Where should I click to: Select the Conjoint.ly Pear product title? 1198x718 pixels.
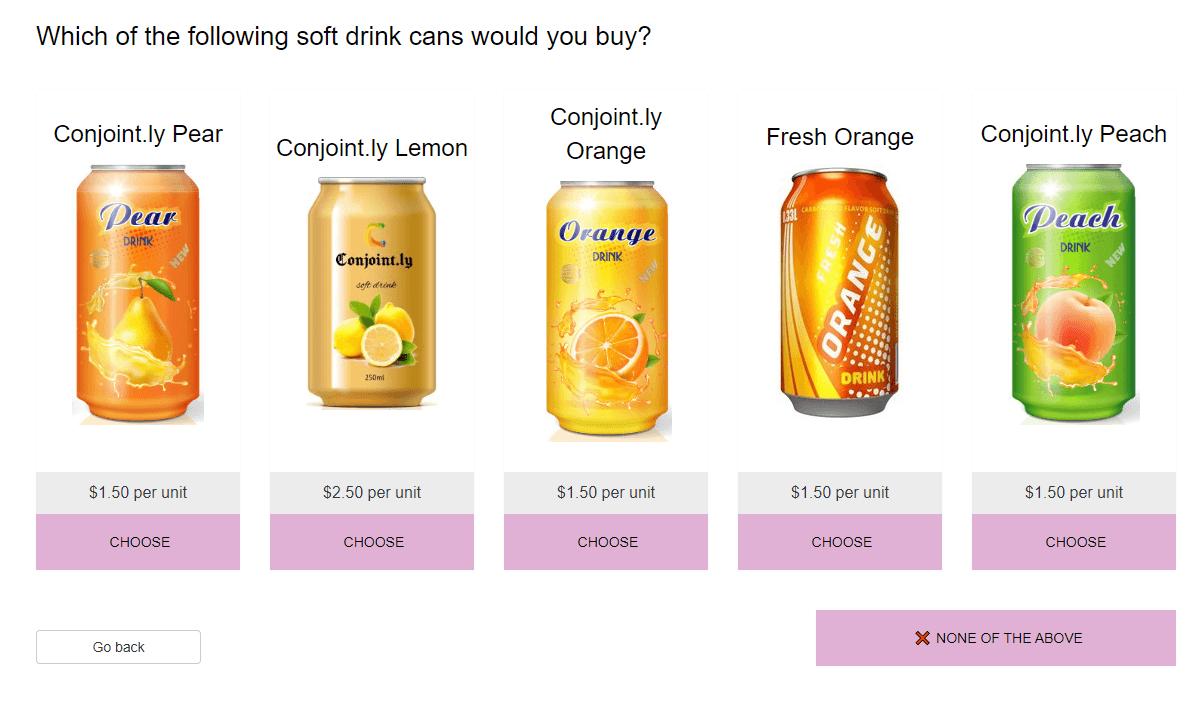(x=137, y=133)
